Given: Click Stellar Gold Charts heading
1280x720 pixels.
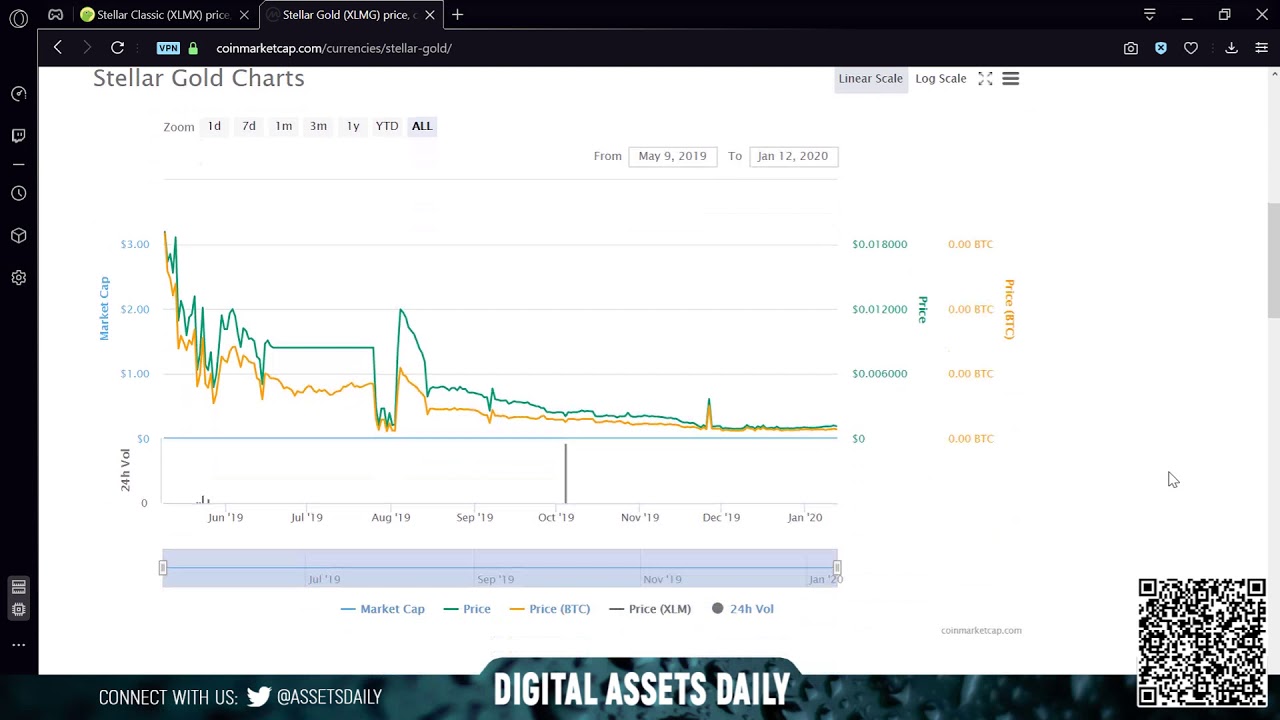Looking at the screenshot, I should 199,78.
